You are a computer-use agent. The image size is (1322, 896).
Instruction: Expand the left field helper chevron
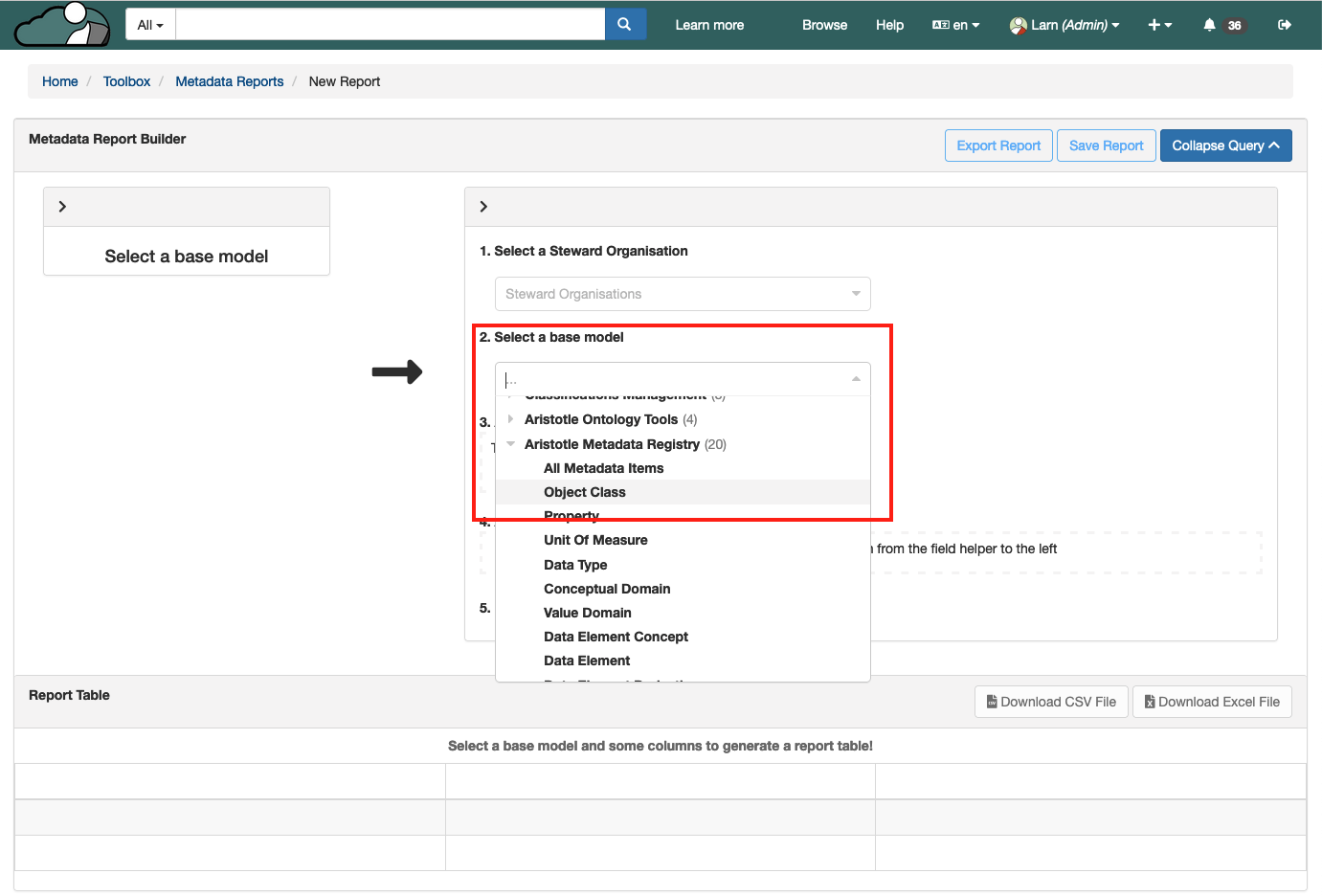pyautogui.click(x=63, y=207)
